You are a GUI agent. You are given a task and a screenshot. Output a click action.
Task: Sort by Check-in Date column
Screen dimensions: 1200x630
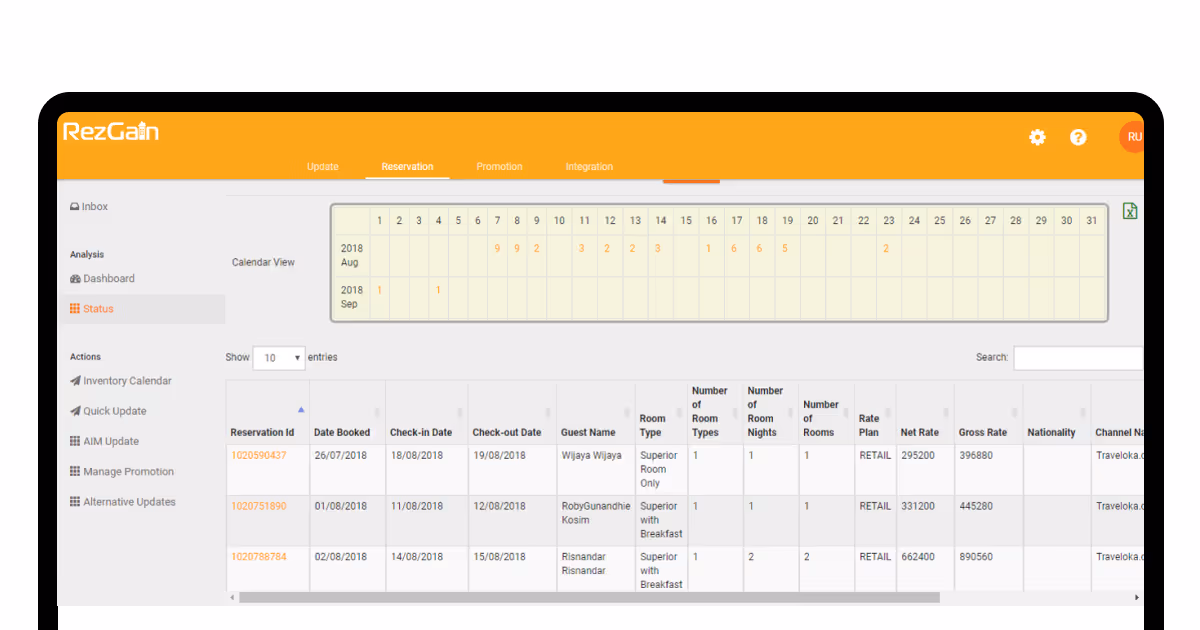click(x=427, y=412)
